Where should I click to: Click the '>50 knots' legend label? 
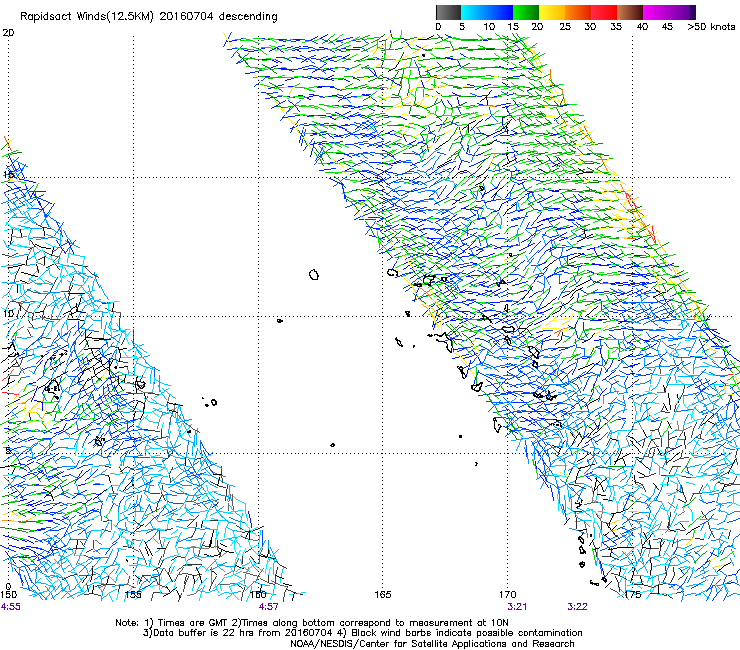click(711, 26)
